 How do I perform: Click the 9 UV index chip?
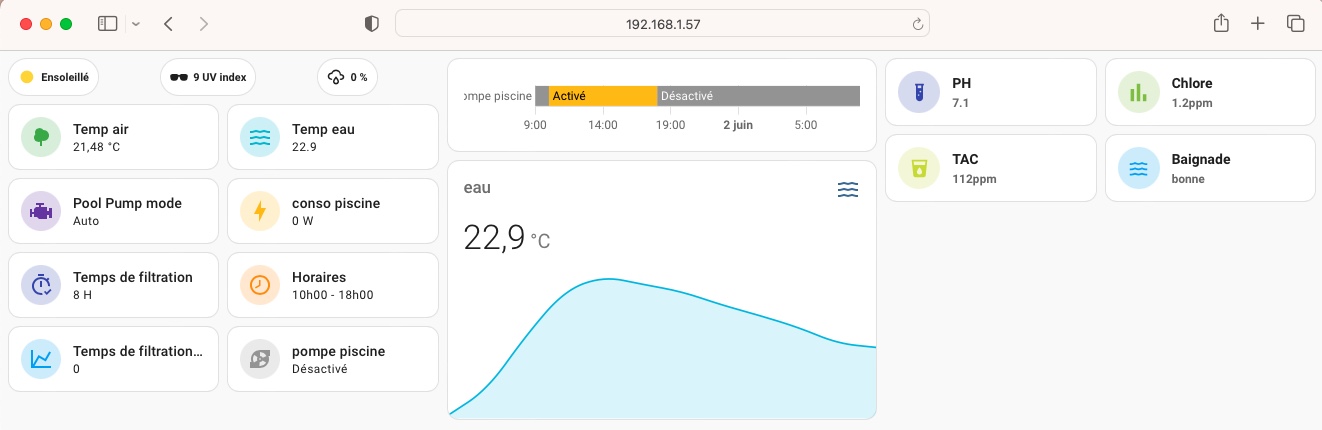coord(209,76)
